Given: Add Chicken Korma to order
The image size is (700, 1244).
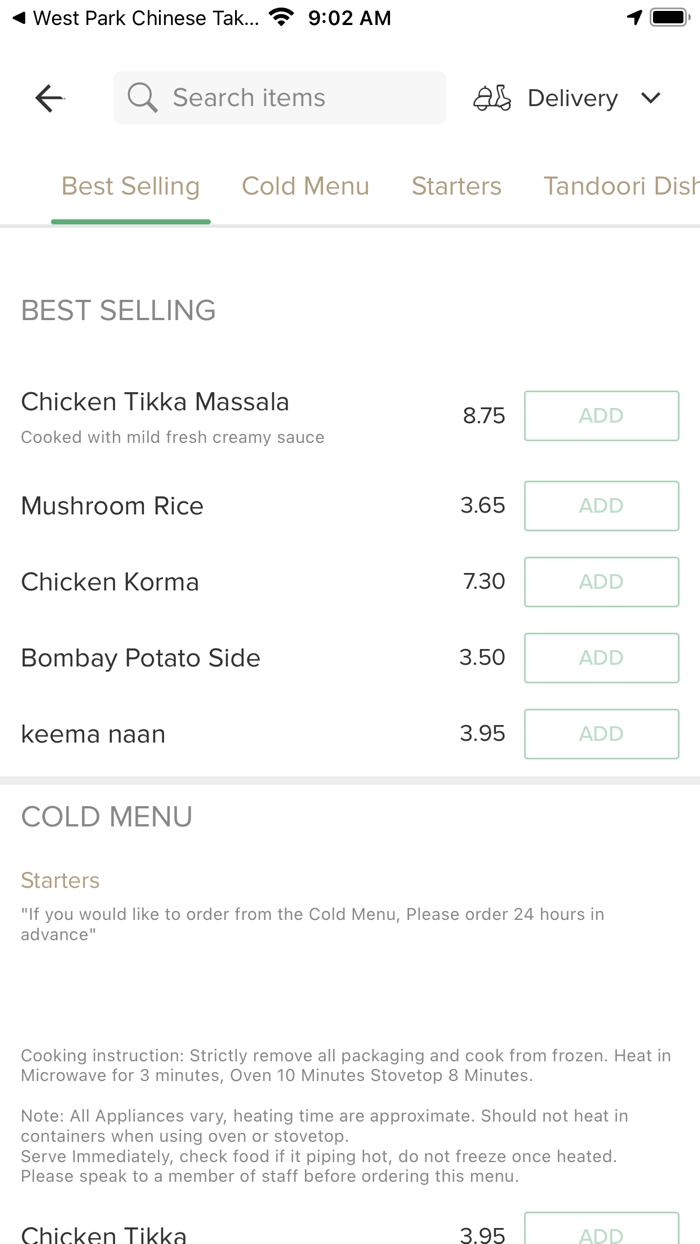Looking at the screenshot, I should [x=601, y=582].
